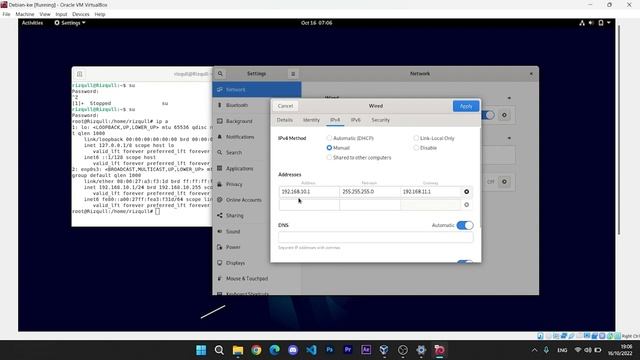Open Background in Settings sidebar
Image resolution: width=640 pixels, height=360 pixels.
pyautogui.click(x=257, y=121)
